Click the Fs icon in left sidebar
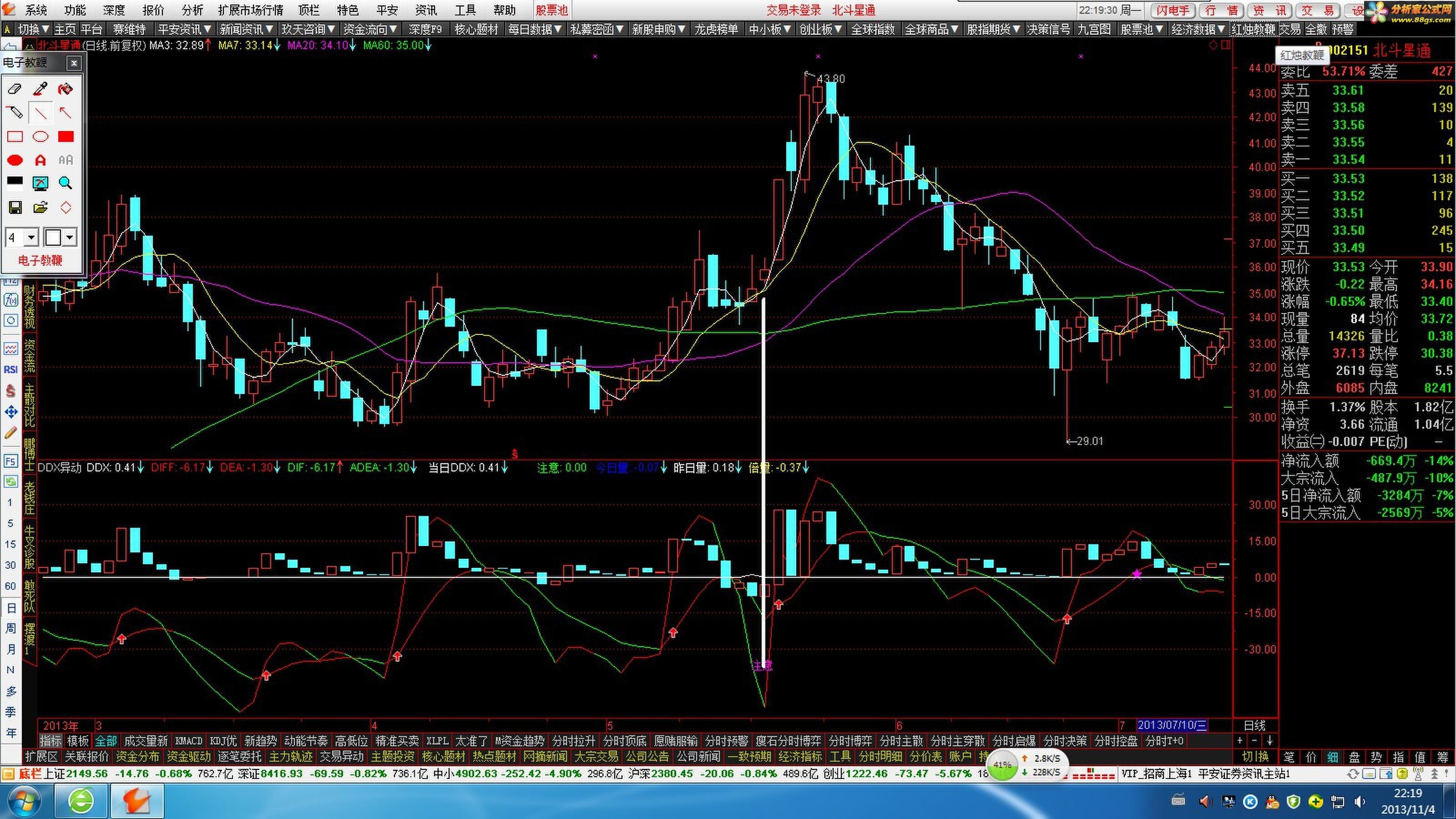The width and height of the screenshot is (1456, 819). click(11, 461)
